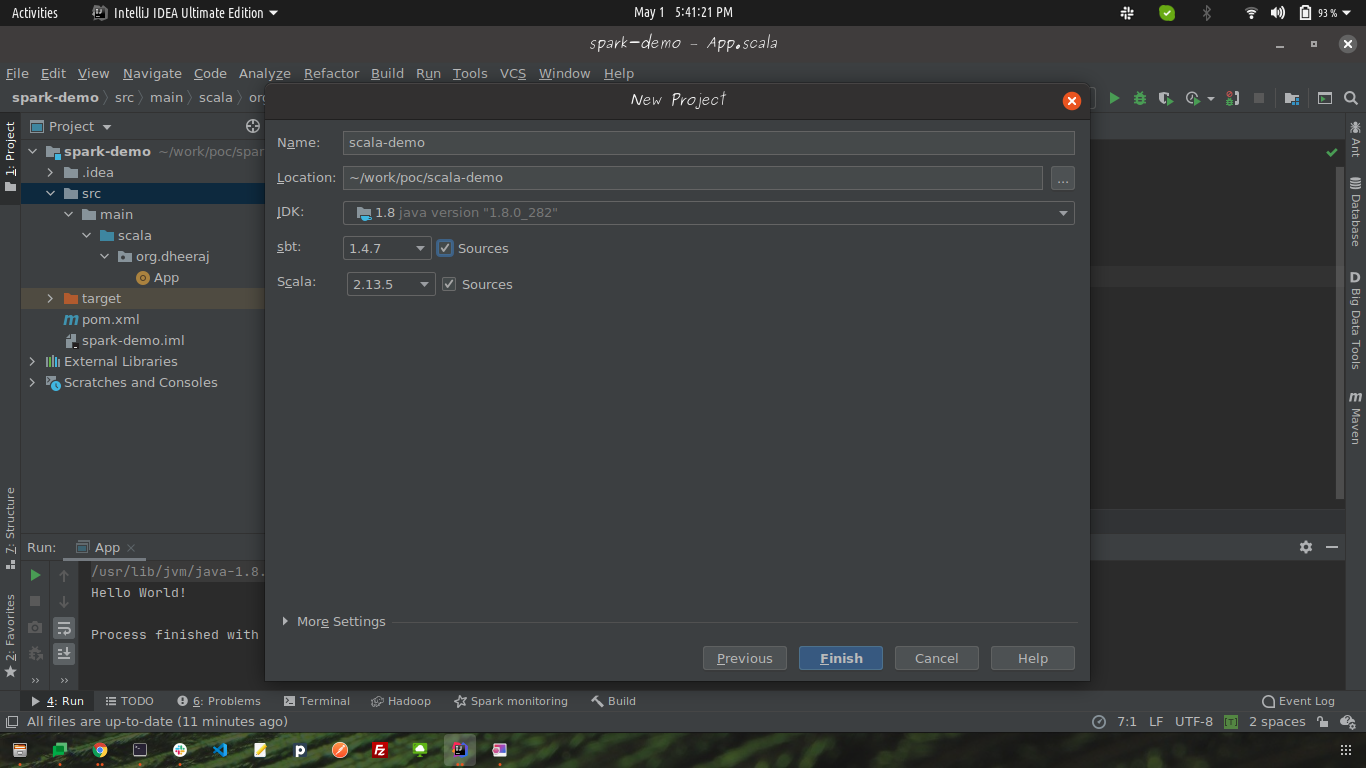Start debugging with the green bug icon
Viewport: 1366px width, 768px height.
1140,98
